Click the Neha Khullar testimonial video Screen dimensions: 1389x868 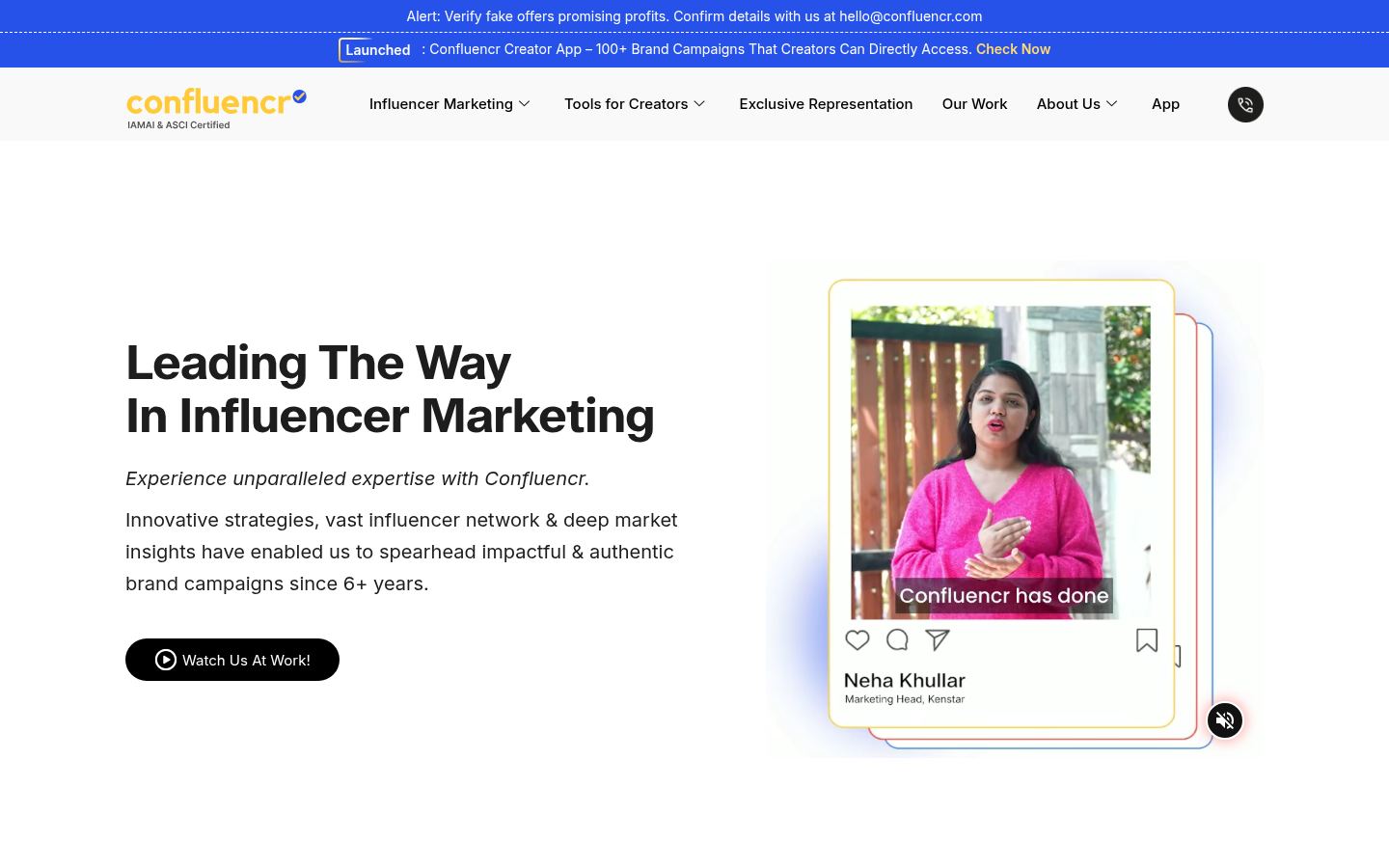(1000, 462)
